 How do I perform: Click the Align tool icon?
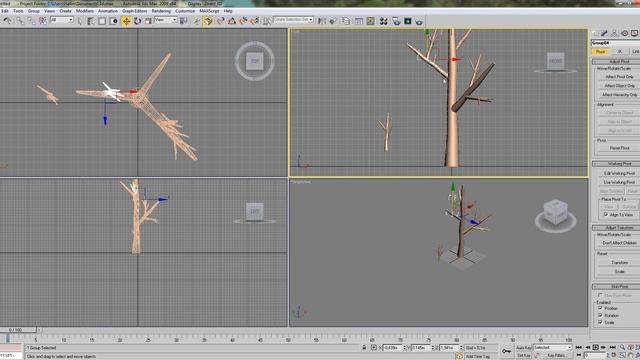(x=333, y=21)
